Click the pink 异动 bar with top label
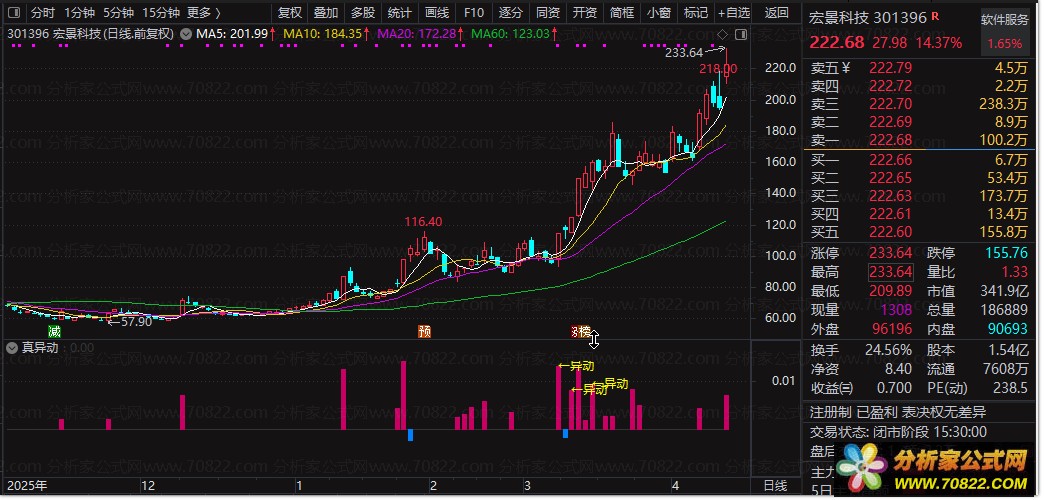Image resolution: width=1044 pixels, height=500 pixels. tap(559, 397)
